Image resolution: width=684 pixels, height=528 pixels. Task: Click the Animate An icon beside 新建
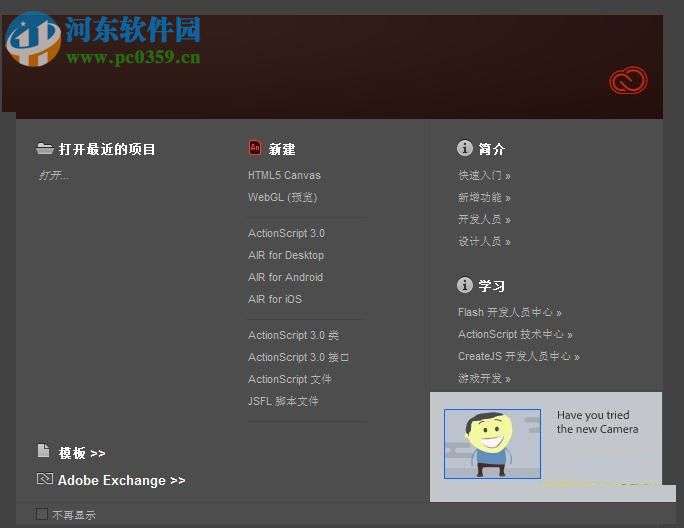(x=255, y=148)
